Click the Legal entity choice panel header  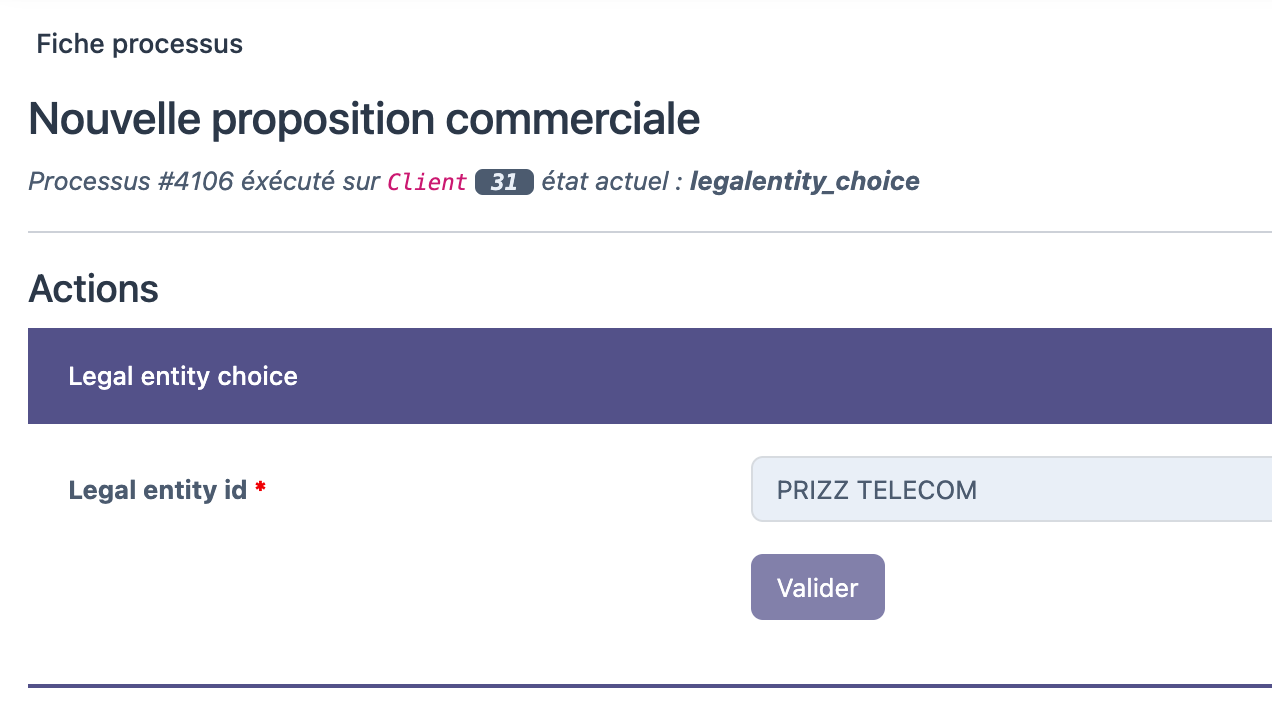pyautogui.click(x=183, y=376)
